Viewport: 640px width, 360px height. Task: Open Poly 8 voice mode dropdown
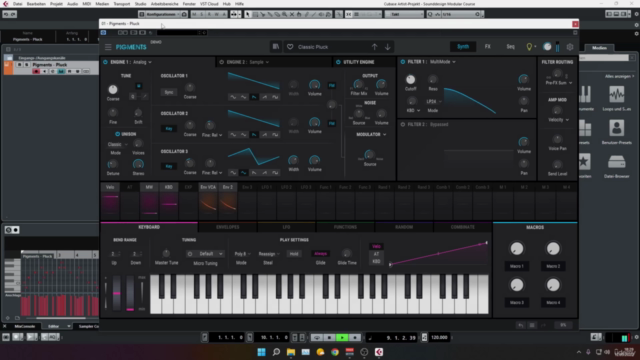coord(242,254)
